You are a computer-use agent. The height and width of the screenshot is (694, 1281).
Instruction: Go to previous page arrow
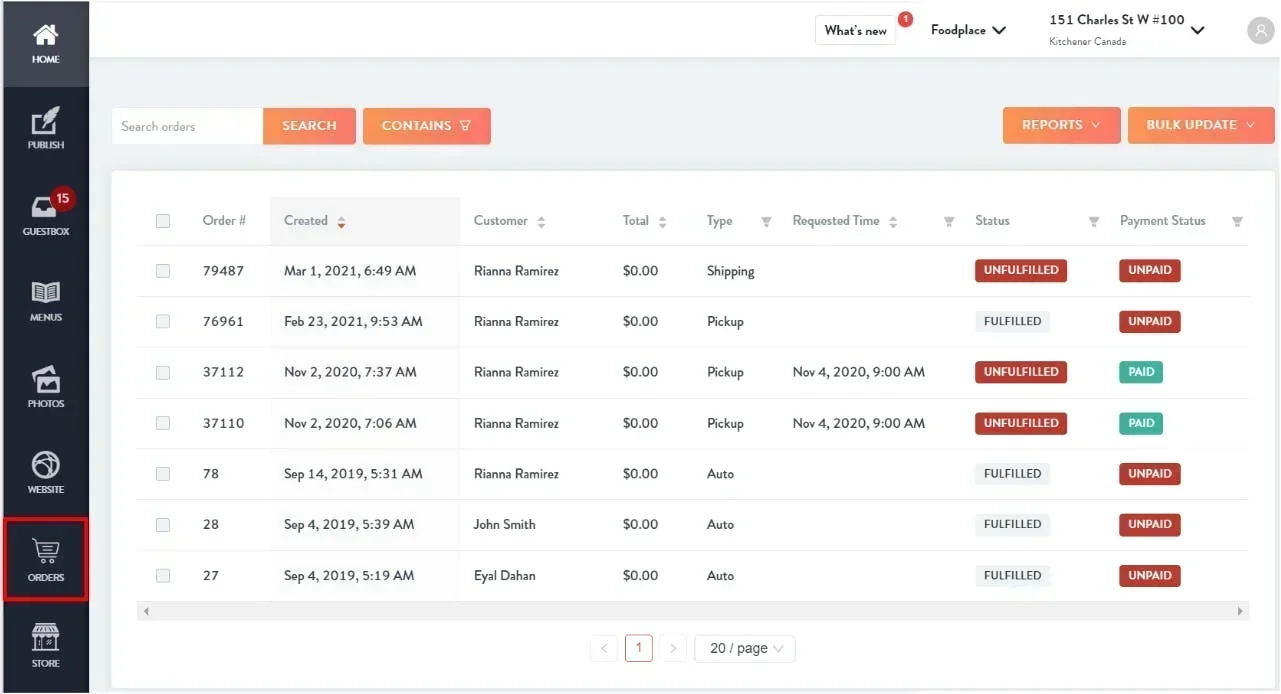click(x=604, y=648)
